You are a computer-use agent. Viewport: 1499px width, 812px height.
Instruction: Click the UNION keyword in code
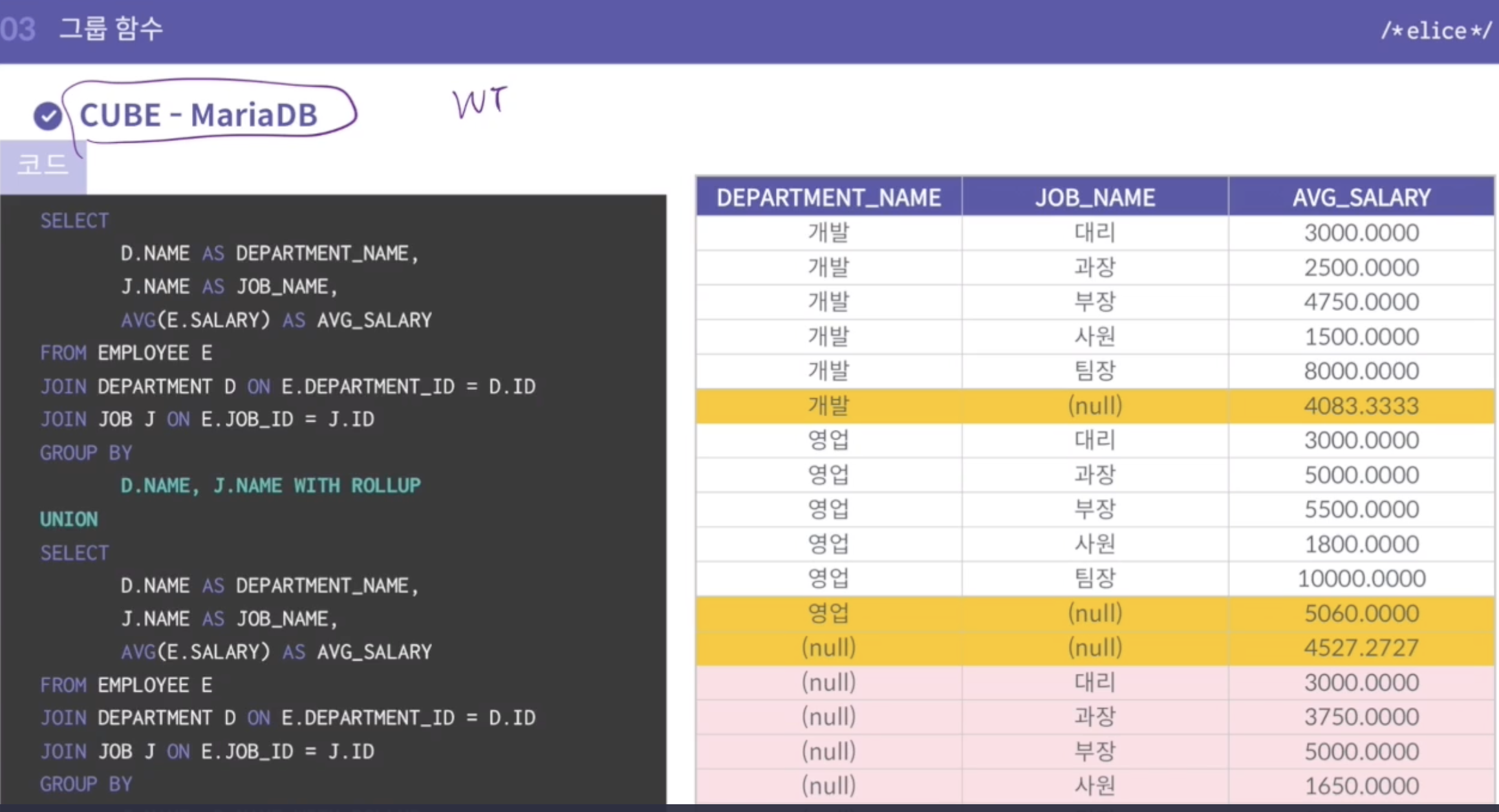pos(69,519)
